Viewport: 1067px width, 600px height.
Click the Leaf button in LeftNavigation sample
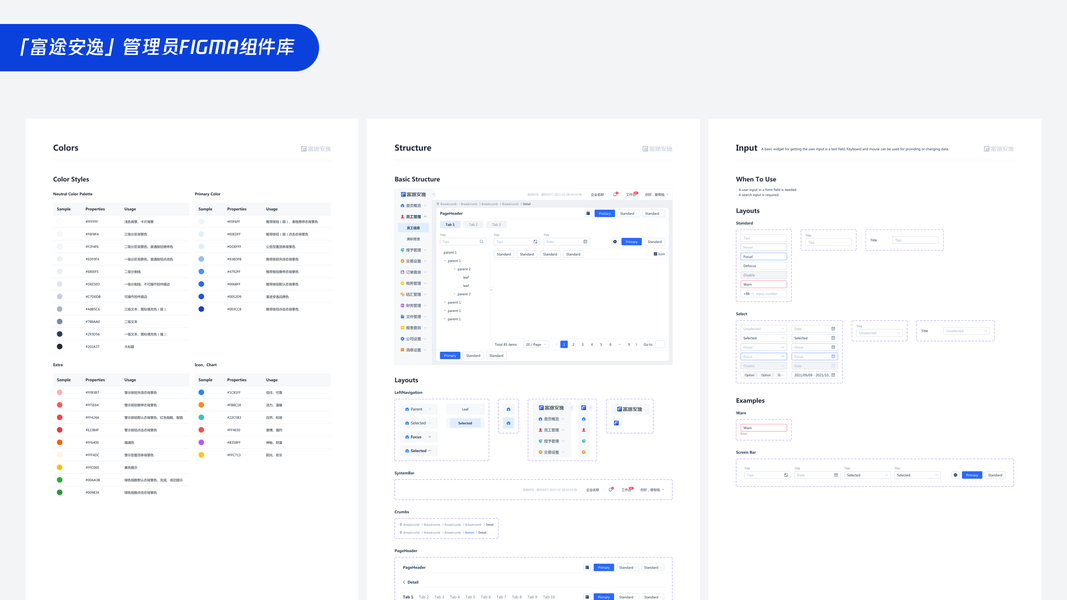pos(465,409)
